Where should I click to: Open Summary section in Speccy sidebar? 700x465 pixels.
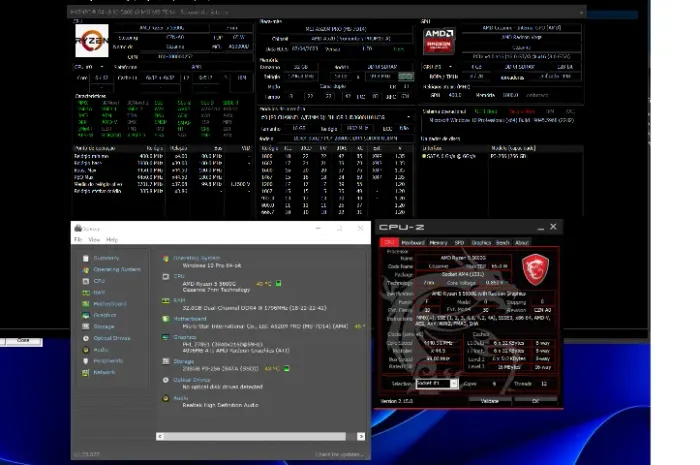106,258
